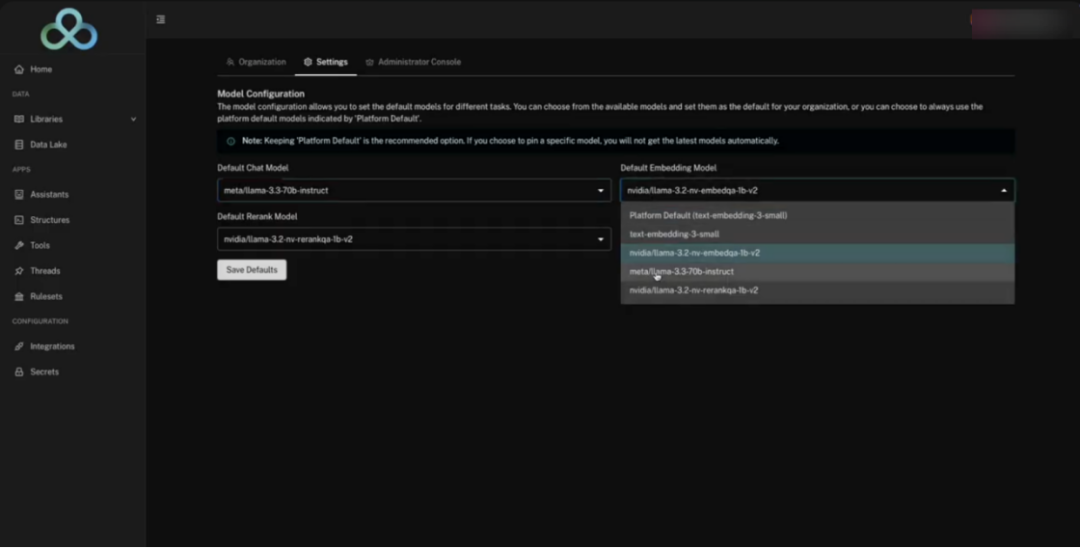
Task: Click the Tools wrench icon
Action: (19, 245)
